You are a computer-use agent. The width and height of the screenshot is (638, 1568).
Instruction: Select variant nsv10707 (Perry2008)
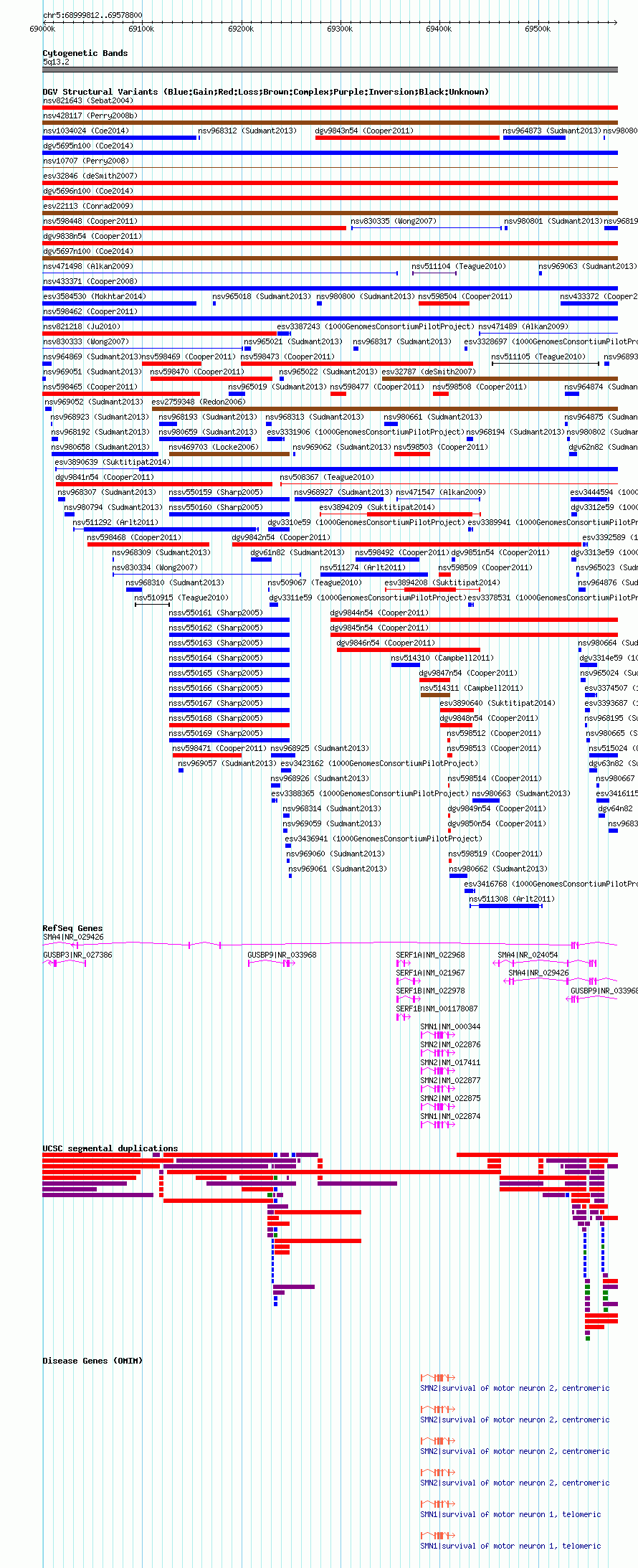[86, 161]
